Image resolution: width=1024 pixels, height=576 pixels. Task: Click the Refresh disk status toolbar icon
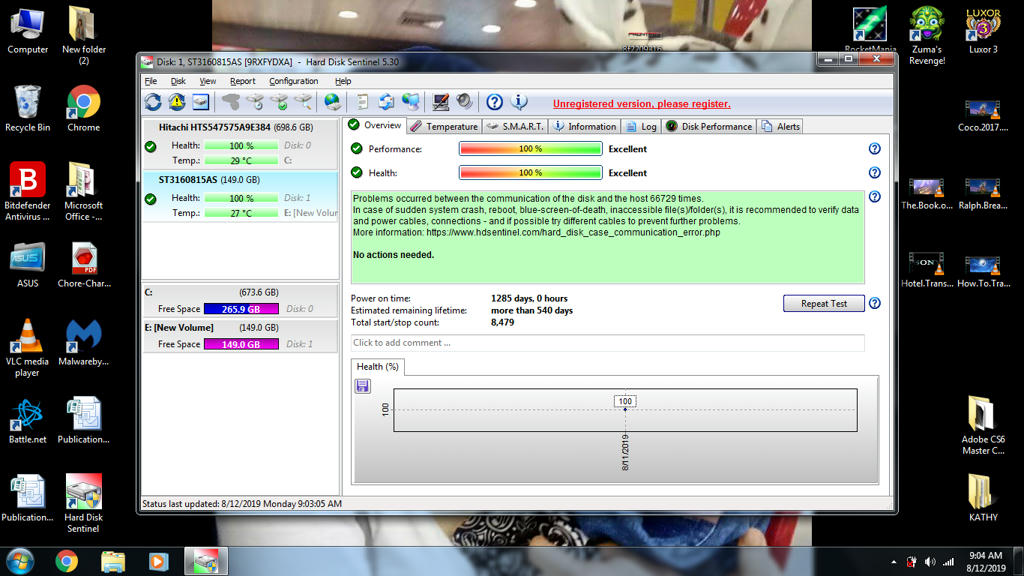tap(153, 102)
